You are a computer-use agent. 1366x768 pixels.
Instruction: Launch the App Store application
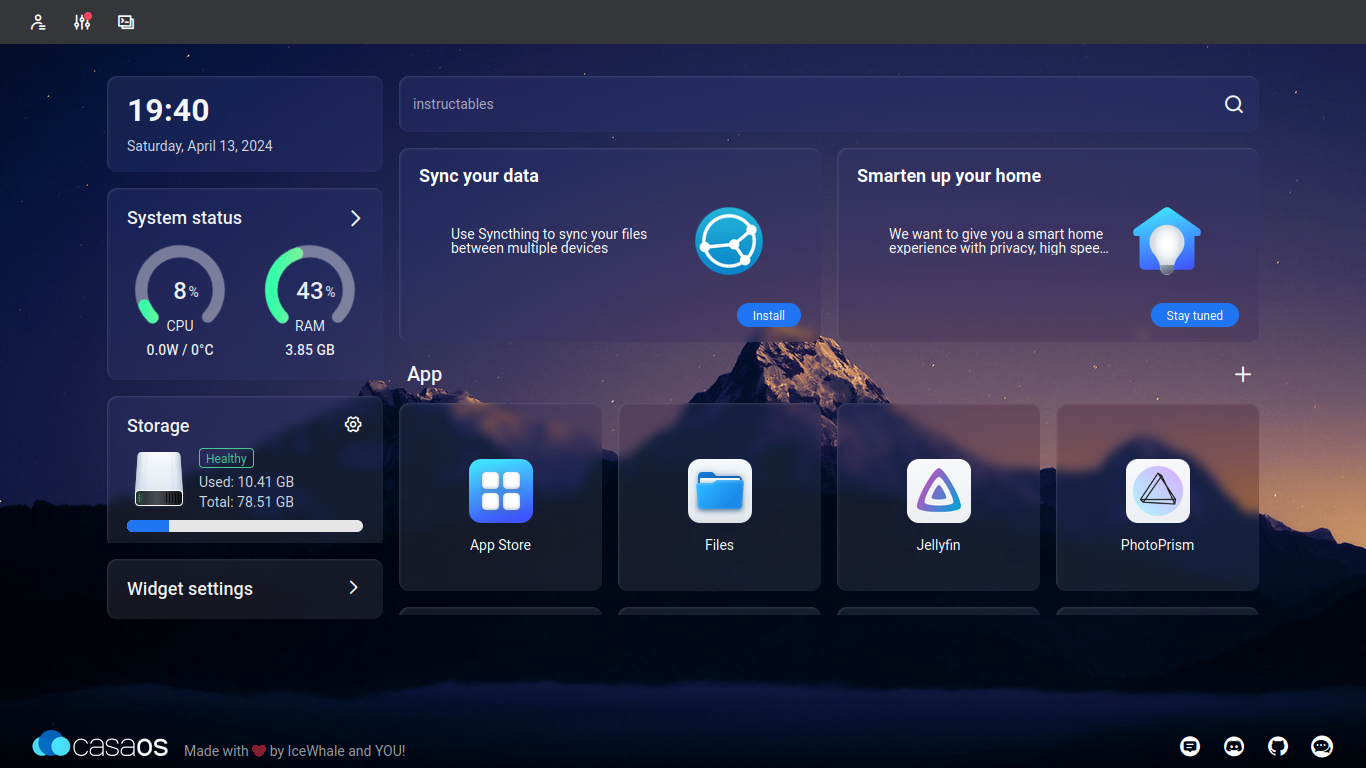[500, 491]
